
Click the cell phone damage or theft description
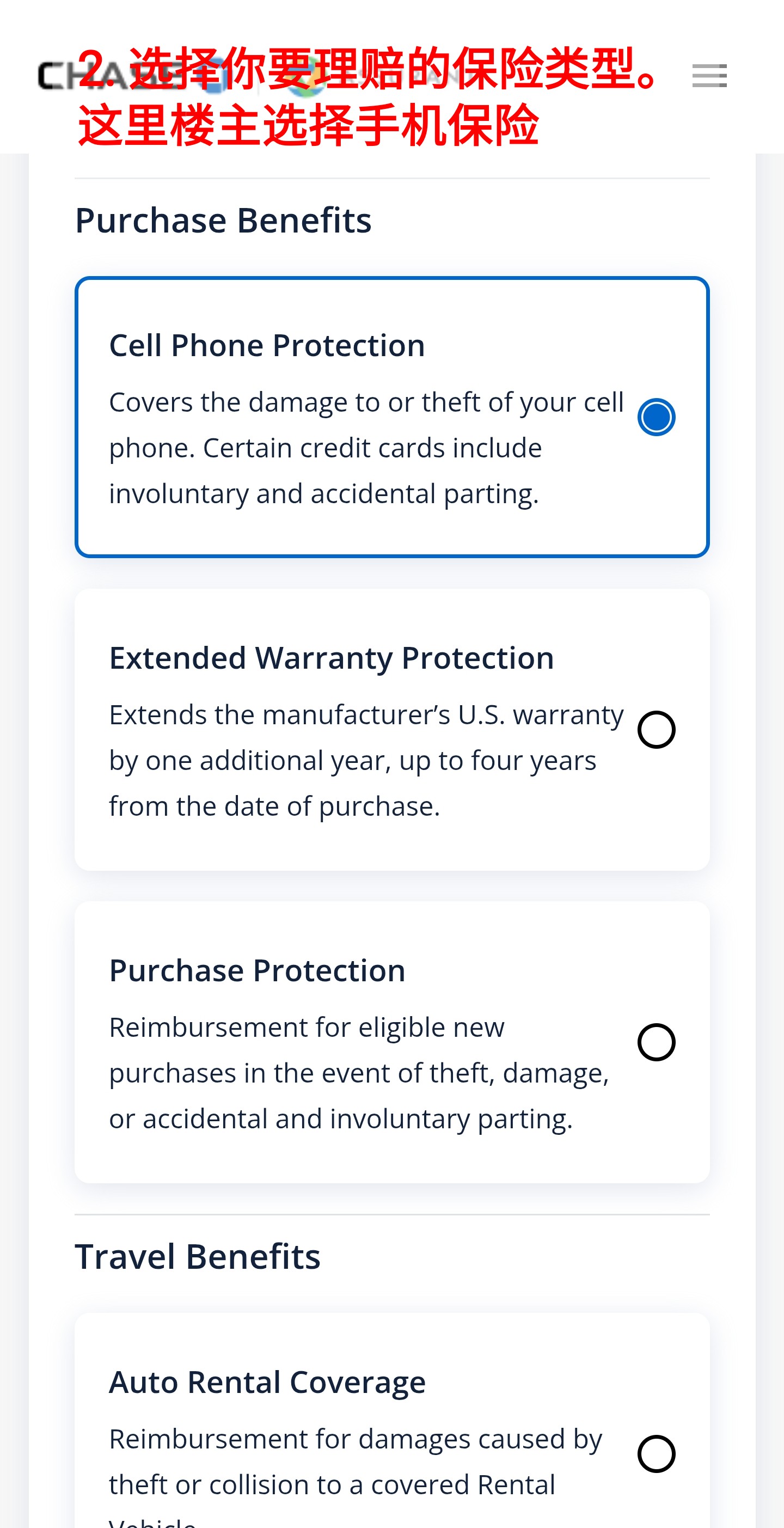pyautogui.click(x=366, y=448)
